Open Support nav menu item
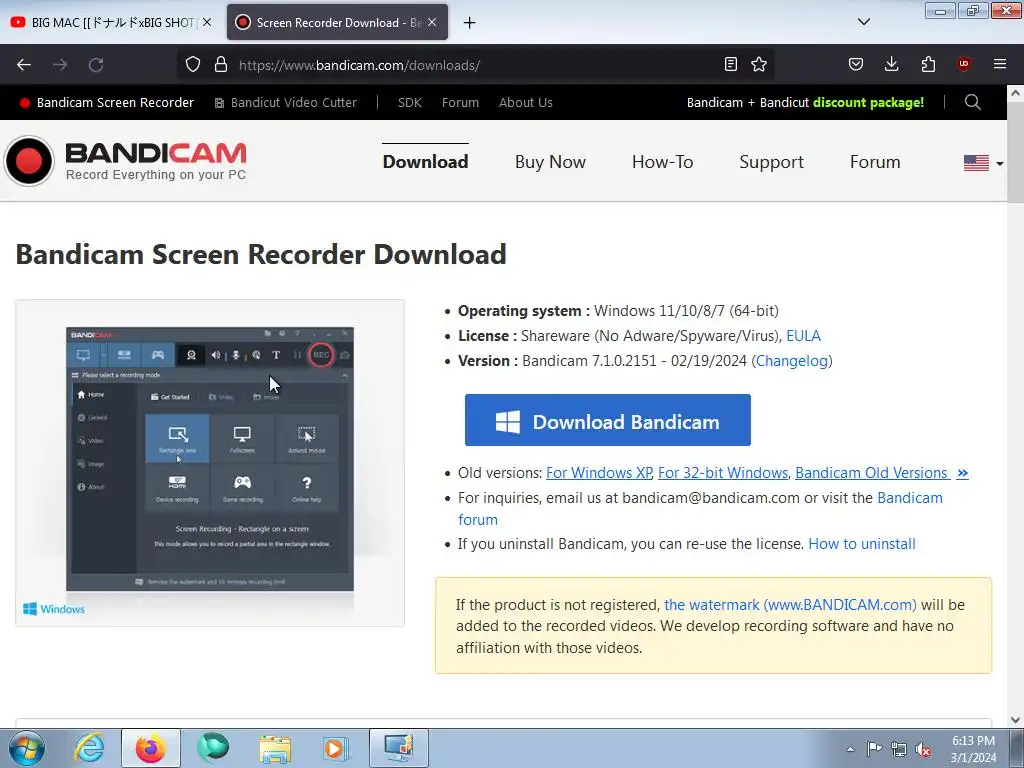Image resolution: width=1024 pixels, height=768 pixels. [x=771, y=162]
